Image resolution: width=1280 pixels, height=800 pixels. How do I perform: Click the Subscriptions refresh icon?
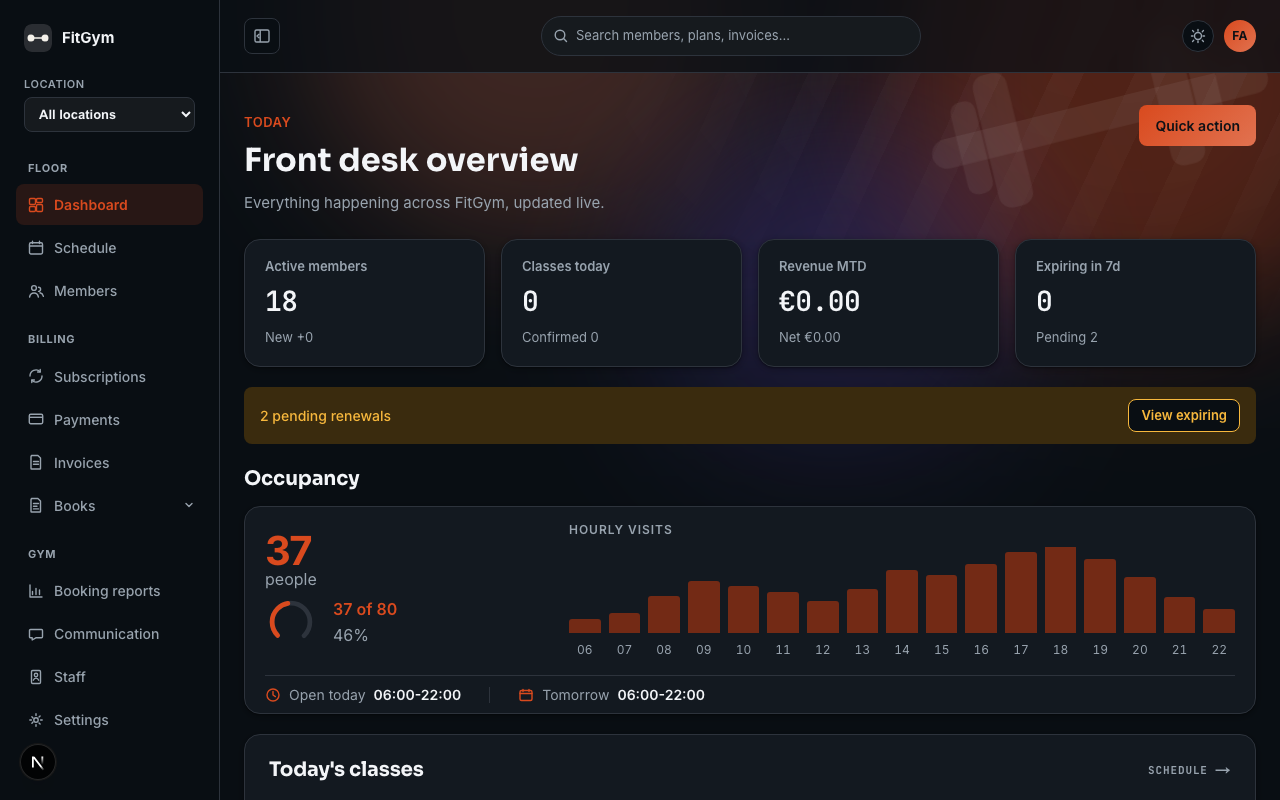click(x=36, y=377)
